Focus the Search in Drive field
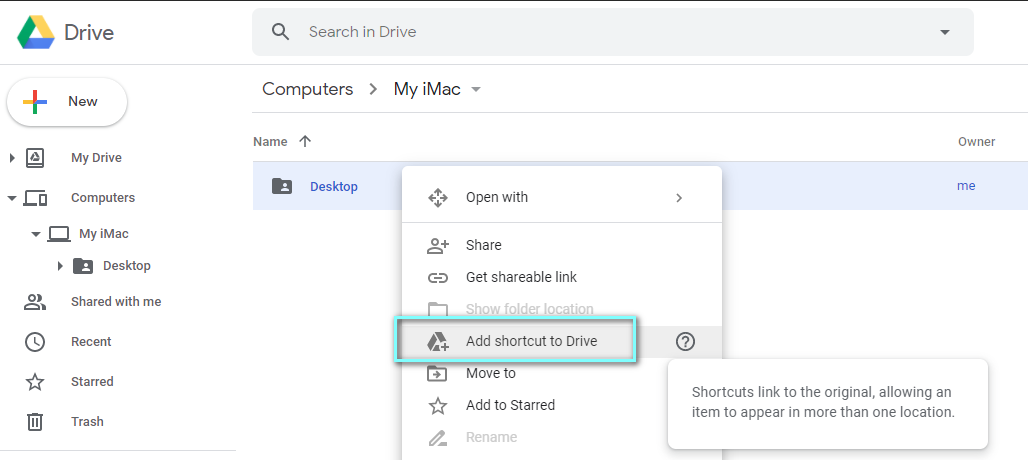The image size is (1028, 460). pyautogui.click(x=612, y=32)
